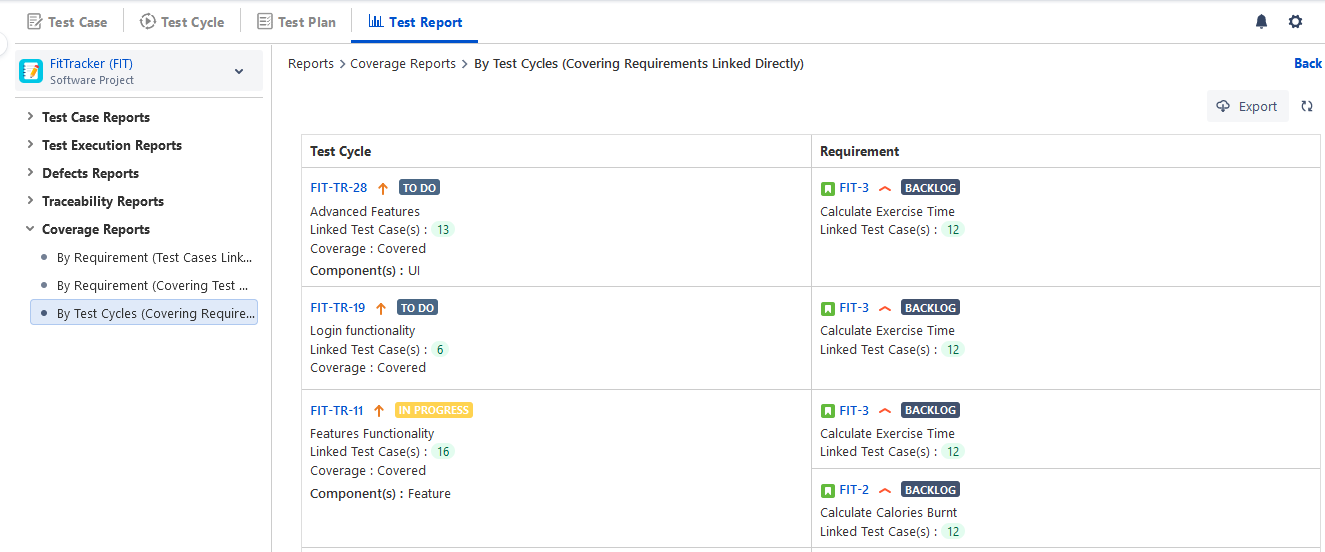Click the FitTracker project logo icon
Screen dimensions: 1325x552
point(32,71)
